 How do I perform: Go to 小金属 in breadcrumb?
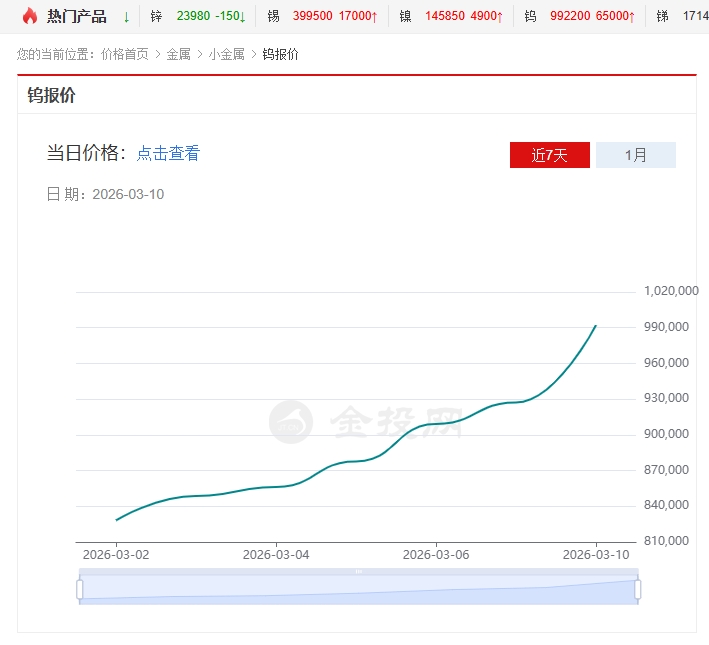point(227,54)
